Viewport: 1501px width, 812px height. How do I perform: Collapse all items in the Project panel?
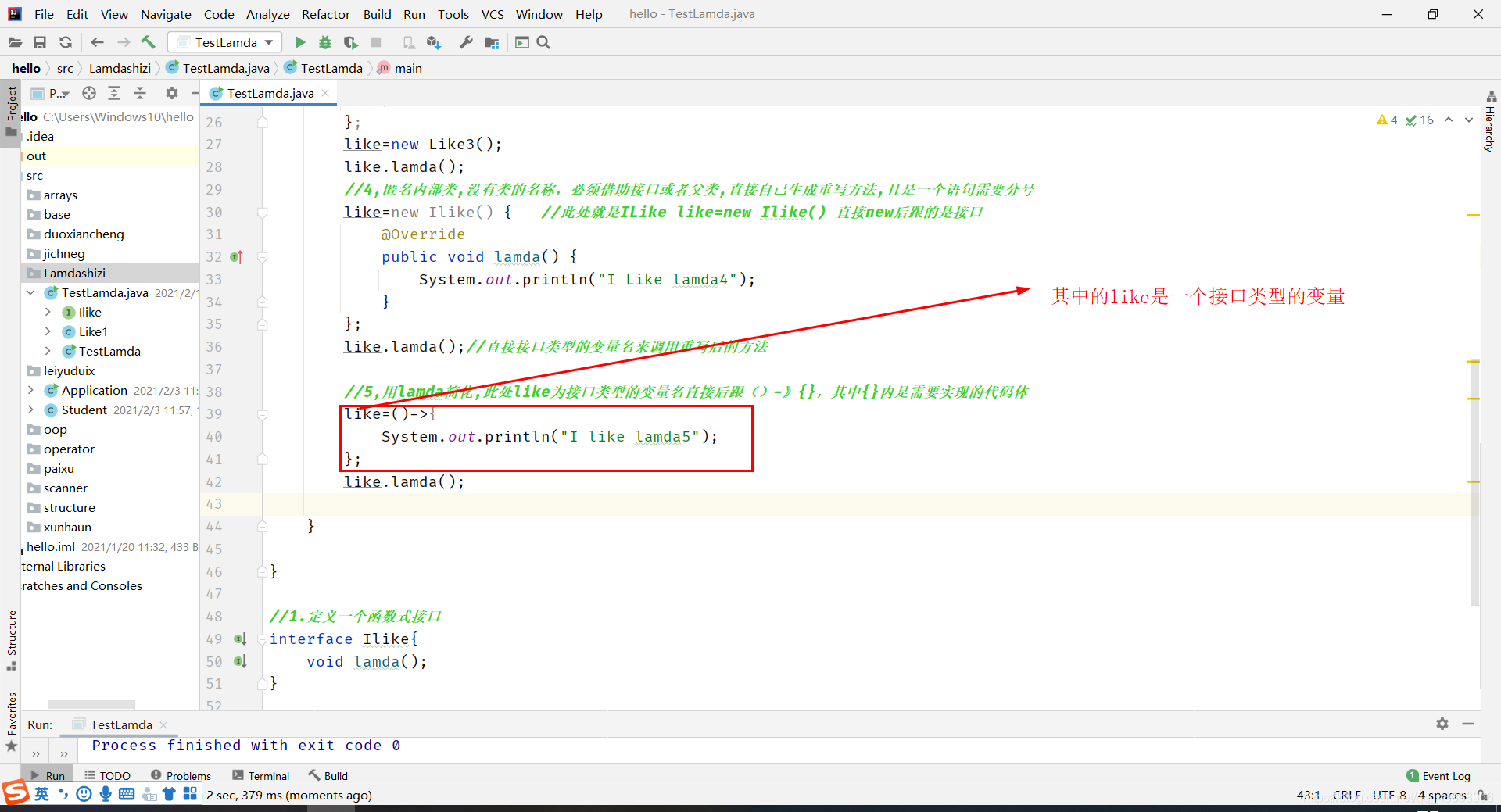[x=140, y=93]
